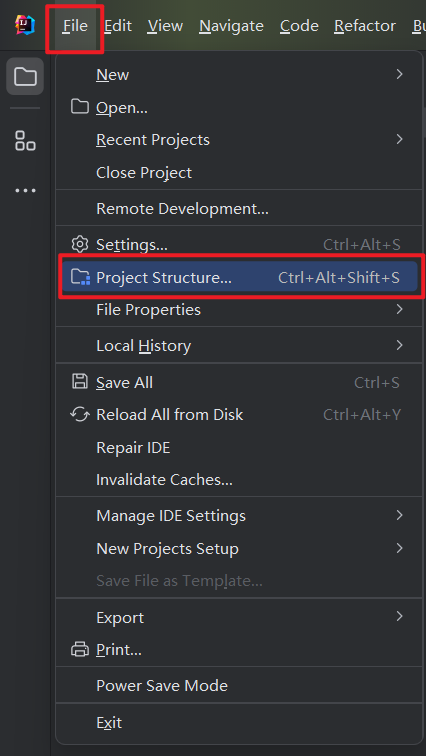Click the printer icon beside Print
Viewport: 426px width, 756px height.
80,649
